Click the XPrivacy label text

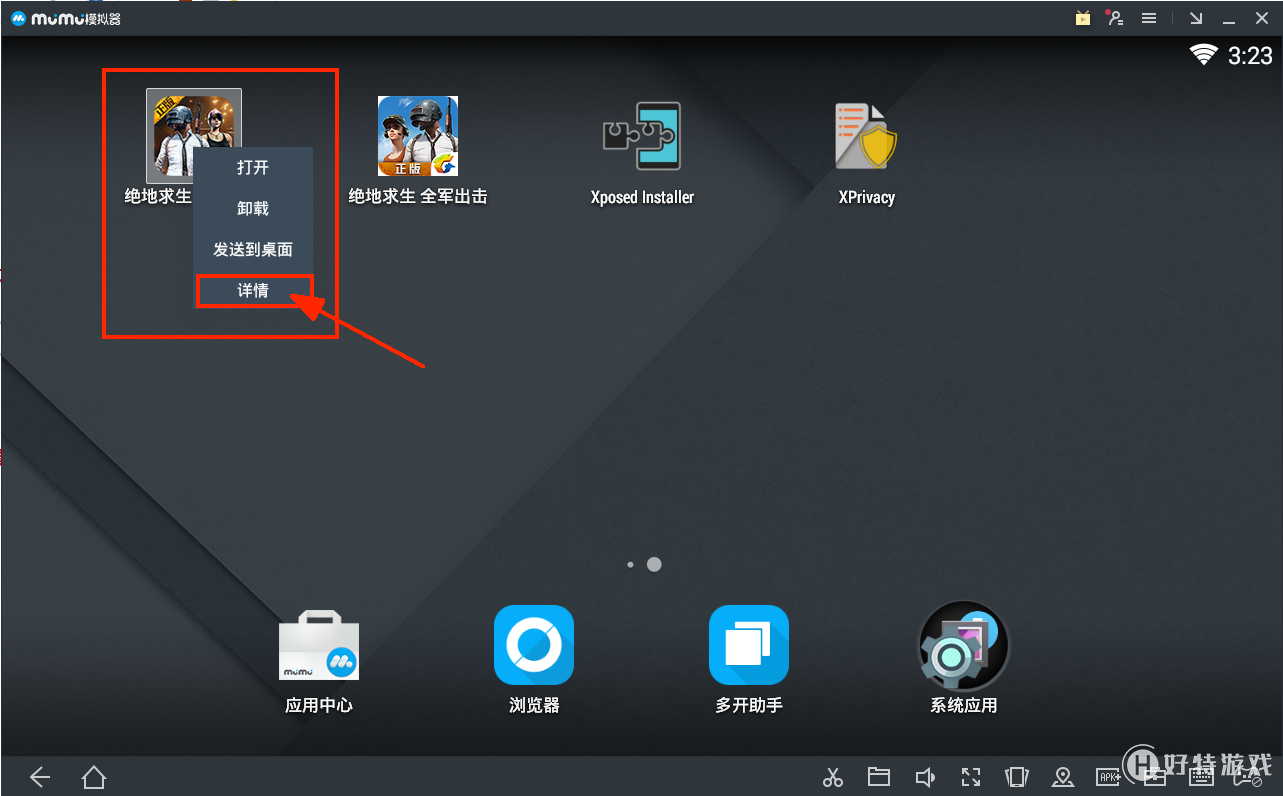[x=866, y=197]
